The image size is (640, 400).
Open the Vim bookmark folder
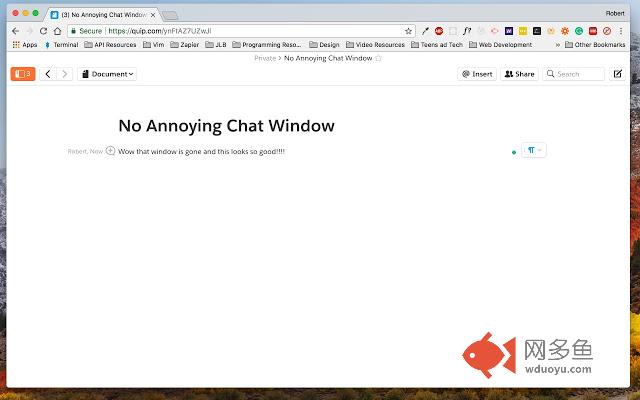point(153,45)
